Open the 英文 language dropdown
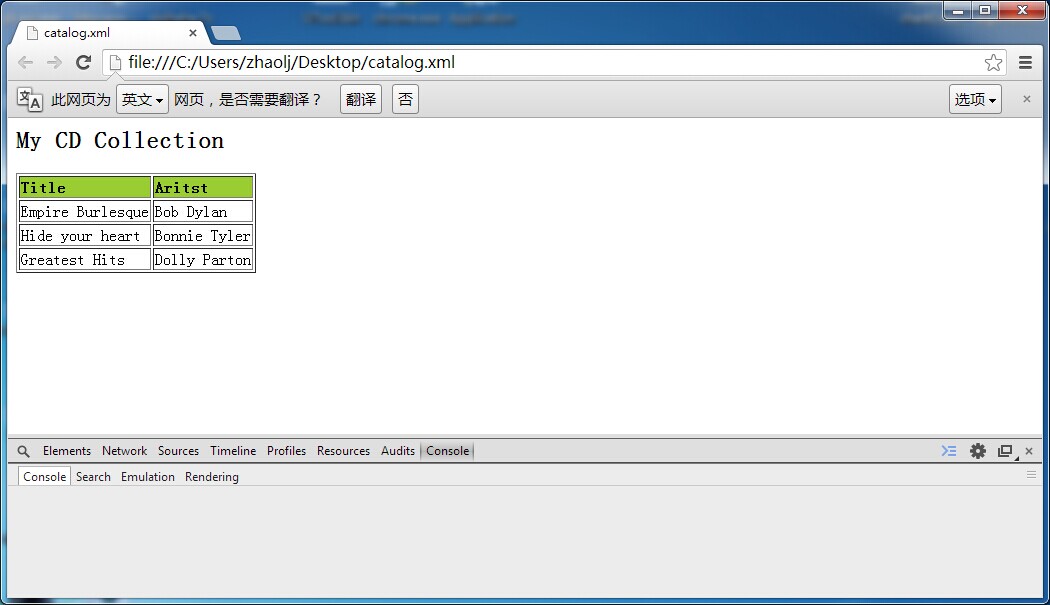This screenshot has width=1050, height=605. (142, 99)
